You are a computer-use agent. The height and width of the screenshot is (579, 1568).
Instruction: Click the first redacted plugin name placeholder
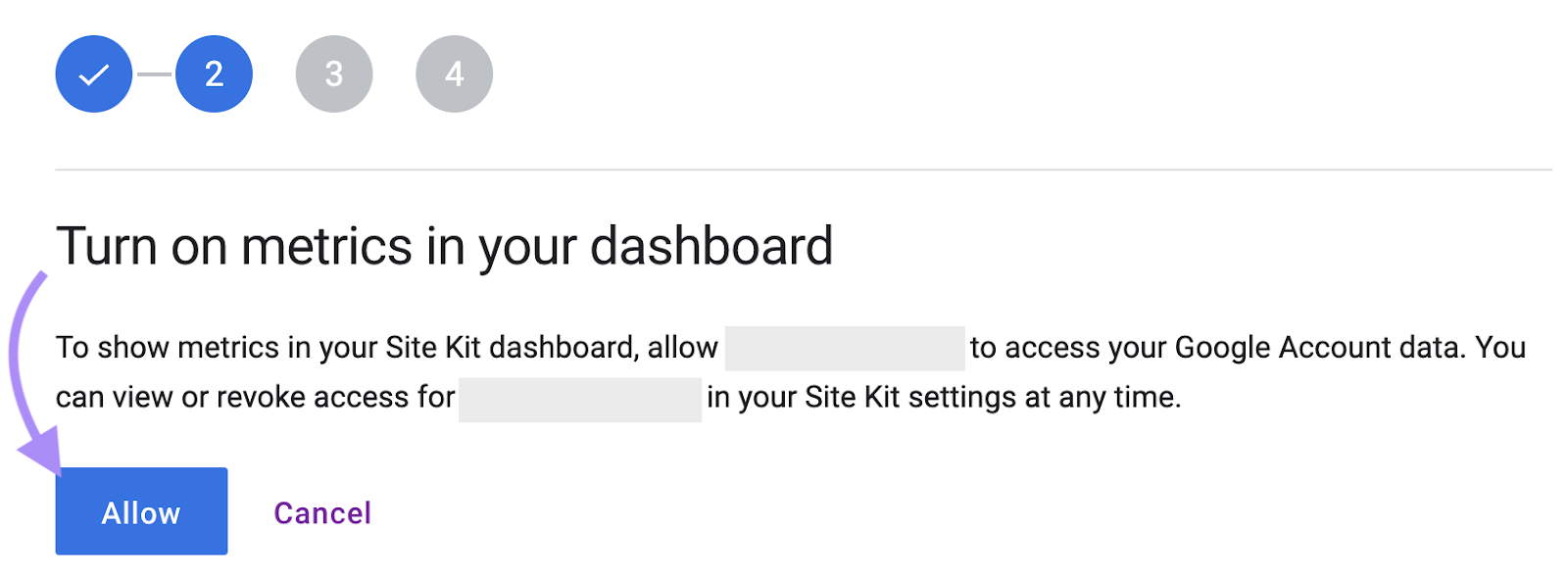(845, 347)
